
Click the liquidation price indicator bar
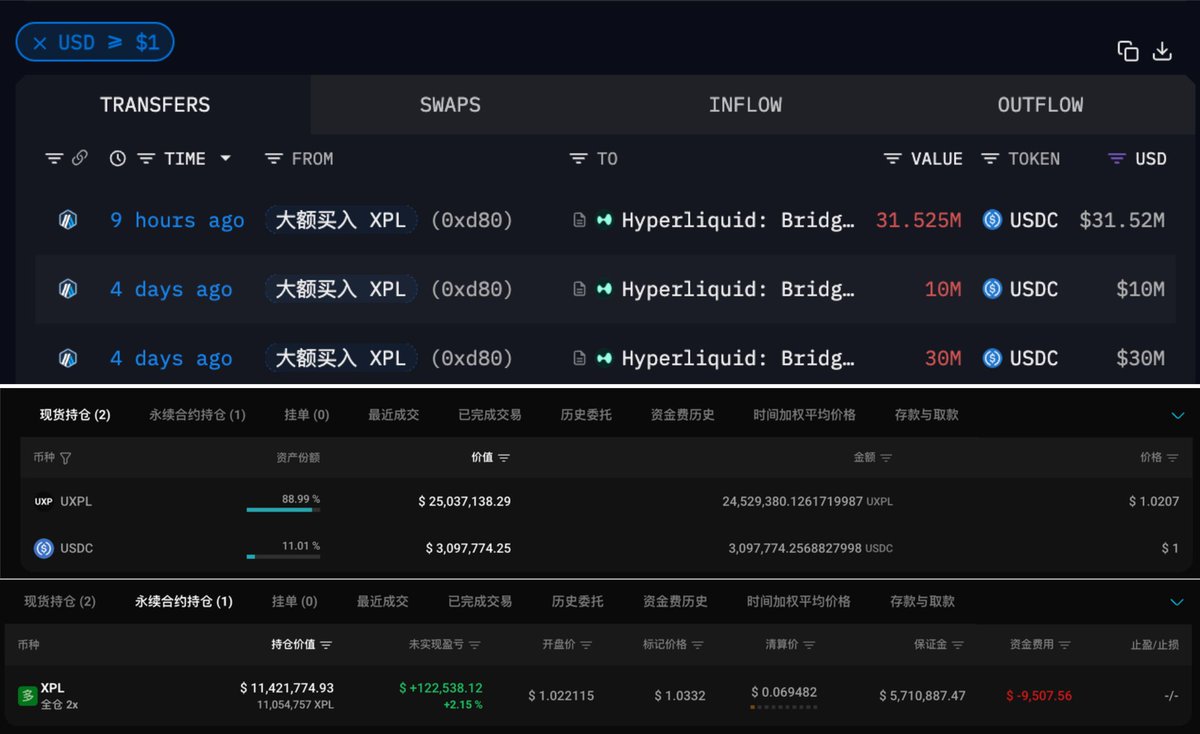pyautogui.click(x=783, y=708)
